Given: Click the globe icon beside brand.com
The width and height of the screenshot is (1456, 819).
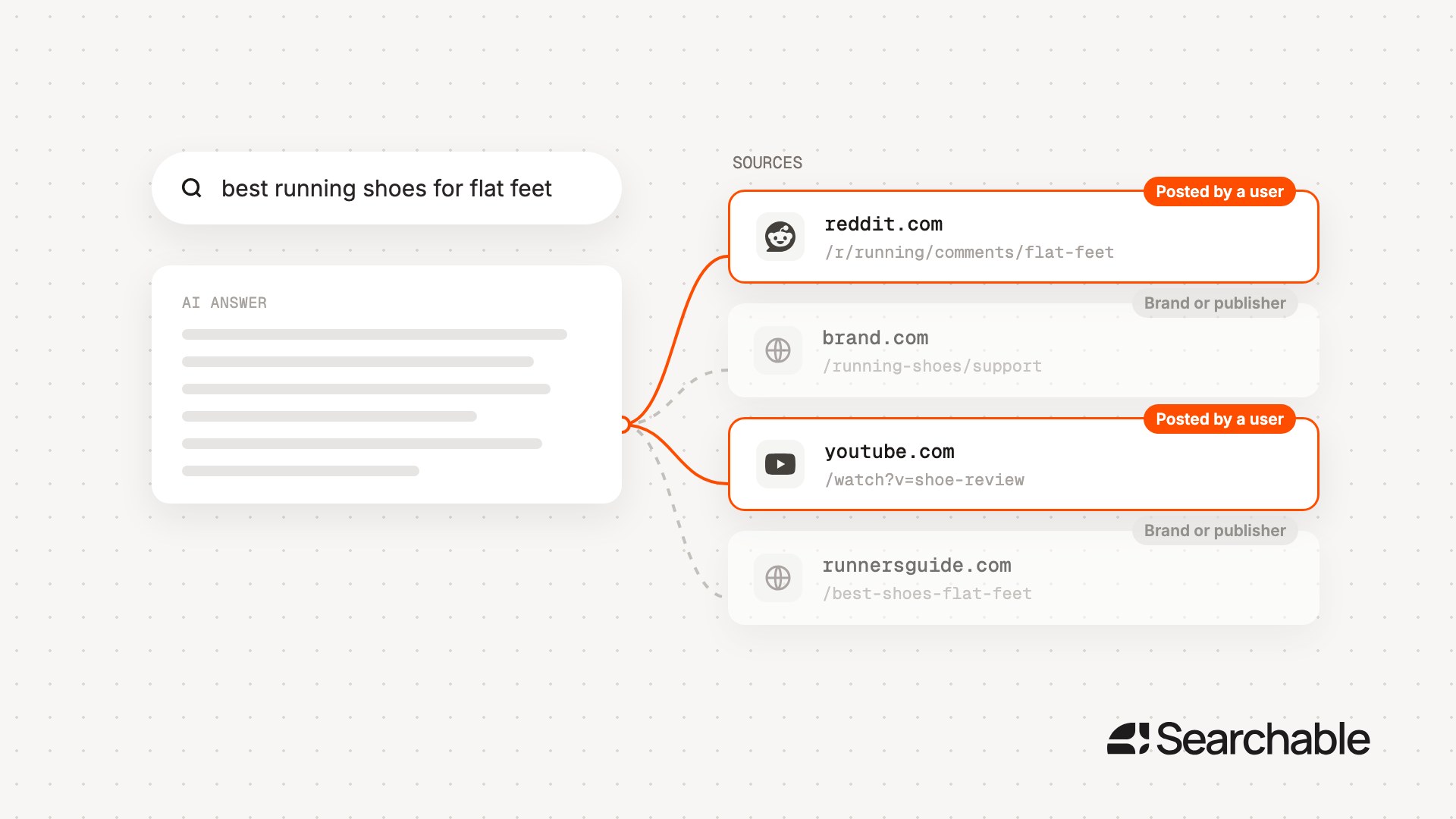Looking at the screenshot, I should click(x=778, y=350).
